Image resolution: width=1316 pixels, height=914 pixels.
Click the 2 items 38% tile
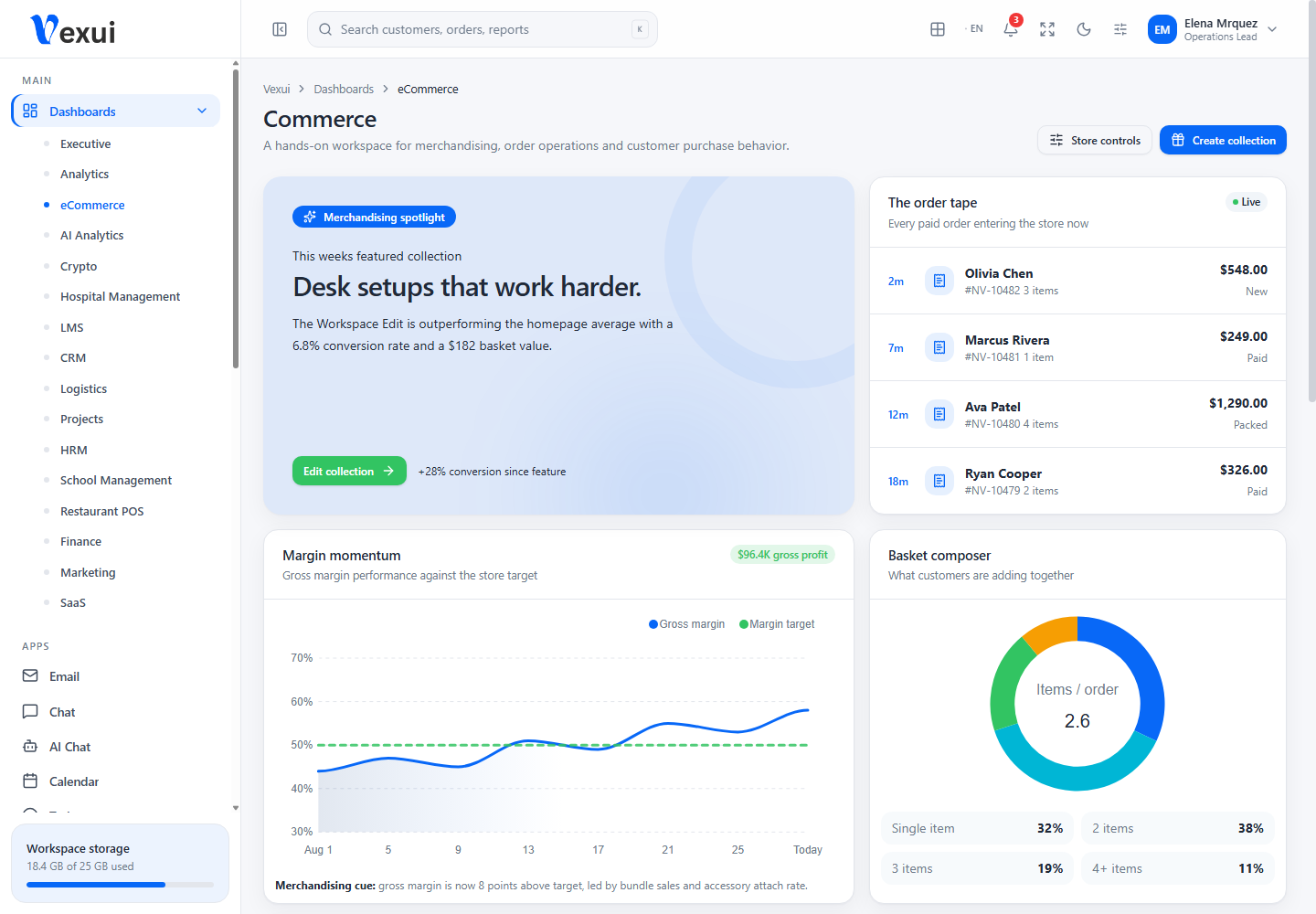pos(1178,828)
